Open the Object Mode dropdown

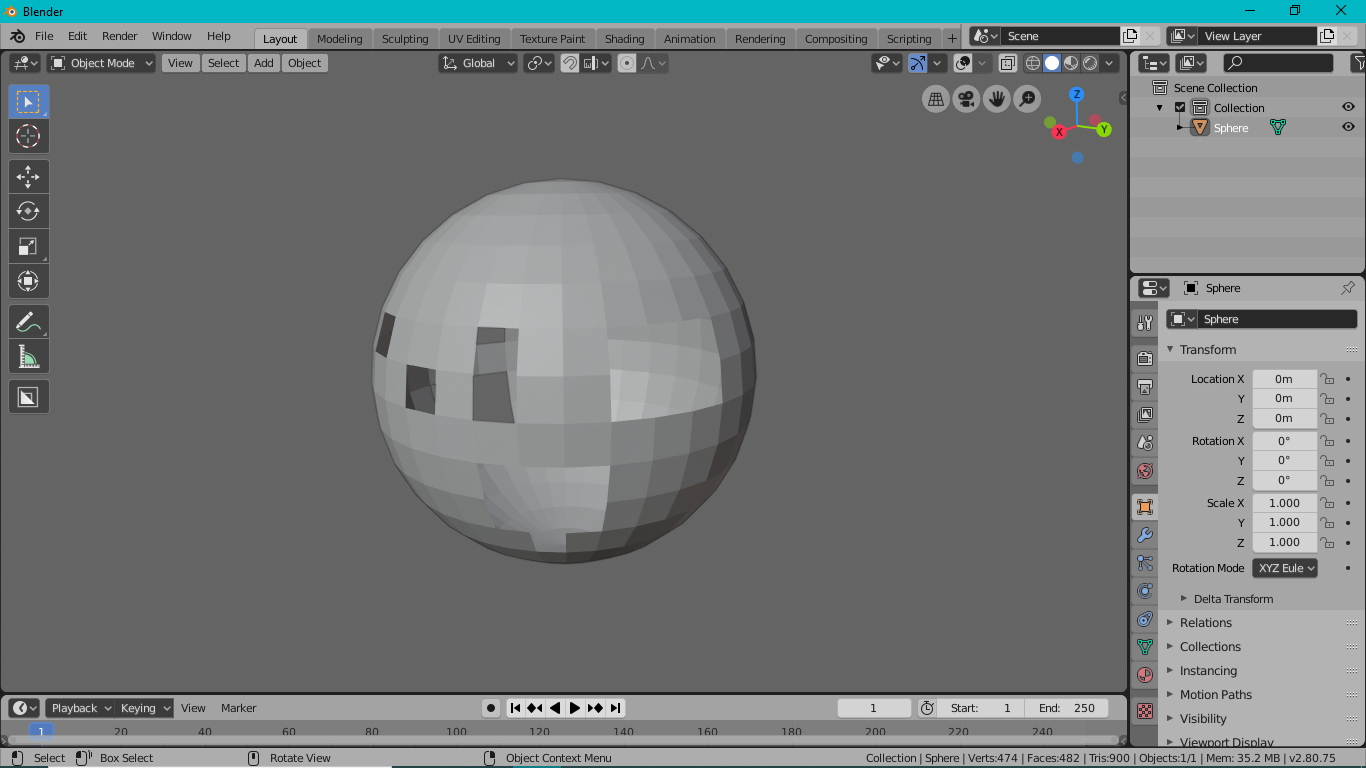[x=101, y=63]
